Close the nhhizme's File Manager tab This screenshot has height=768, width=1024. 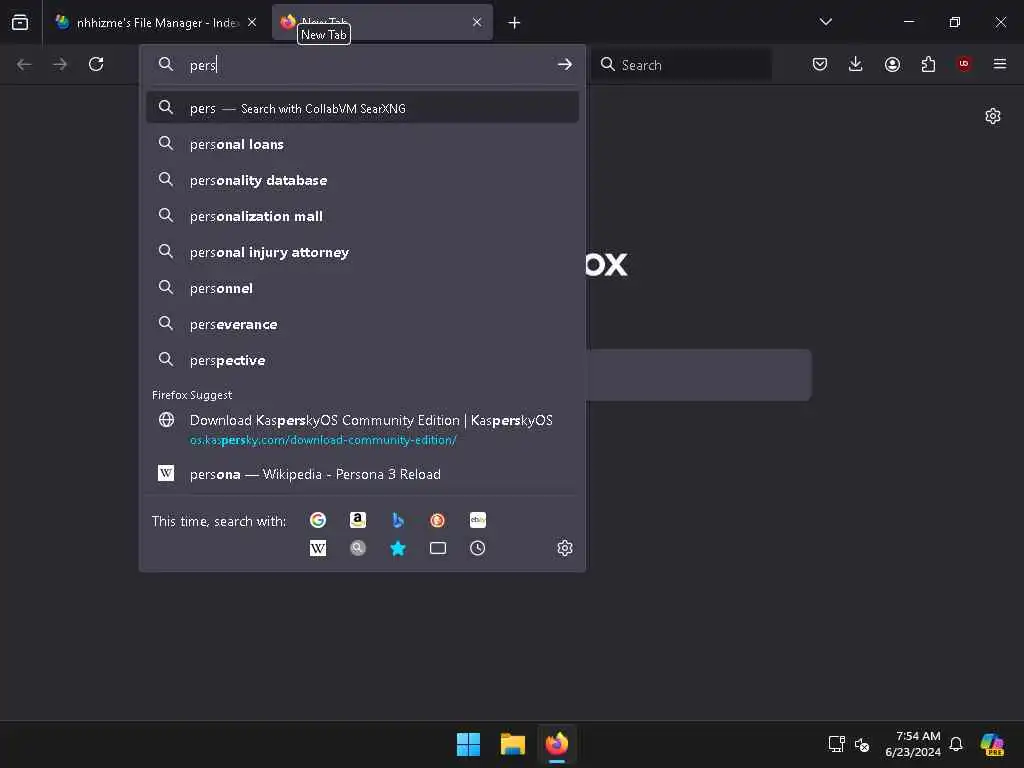coord(252,22)
